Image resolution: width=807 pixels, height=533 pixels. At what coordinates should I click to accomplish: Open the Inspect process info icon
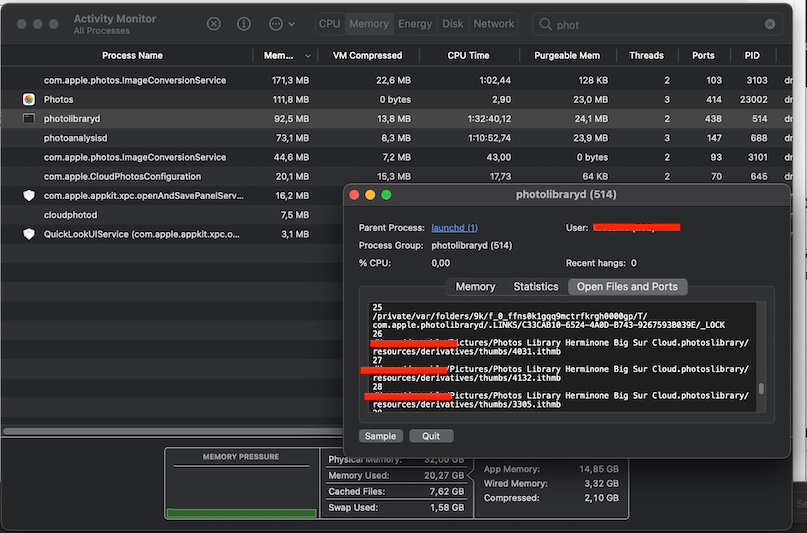tap(244, 24)
